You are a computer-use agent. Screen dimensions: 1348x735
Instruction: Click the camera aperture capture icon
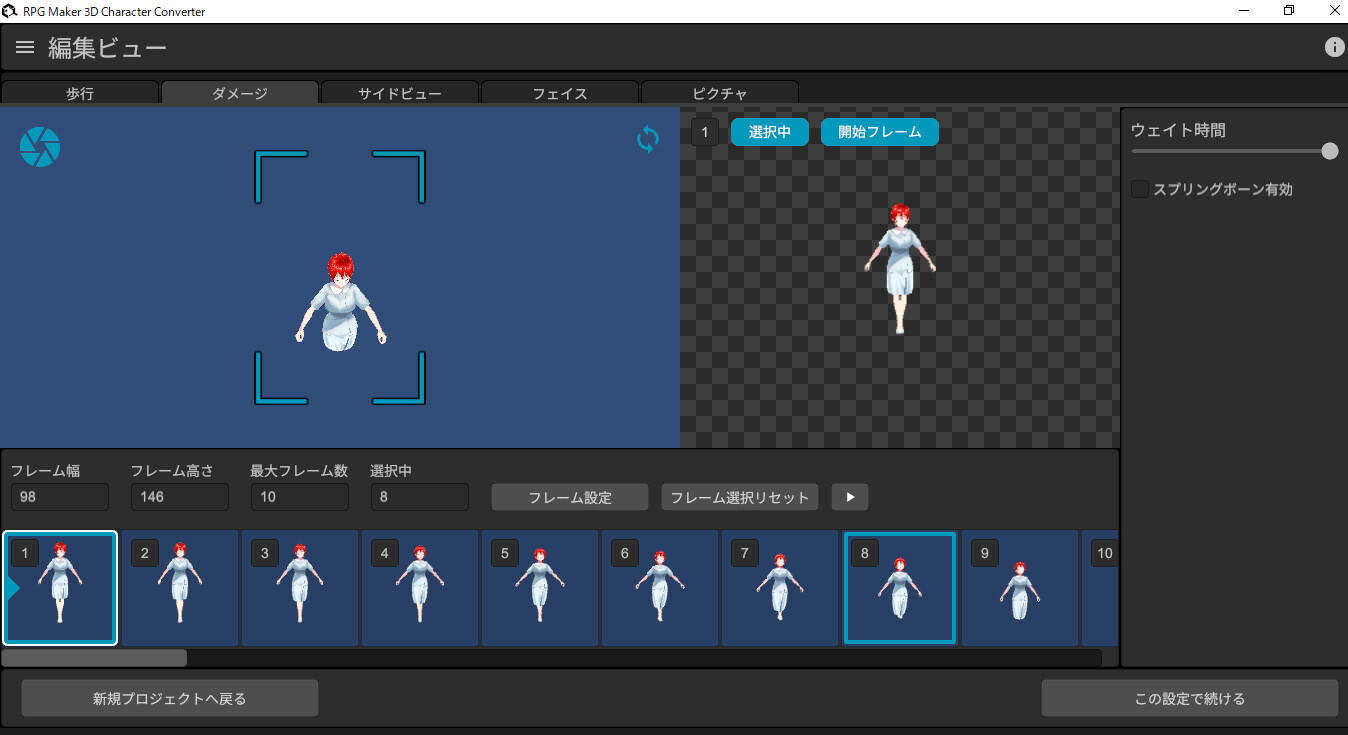39,146
